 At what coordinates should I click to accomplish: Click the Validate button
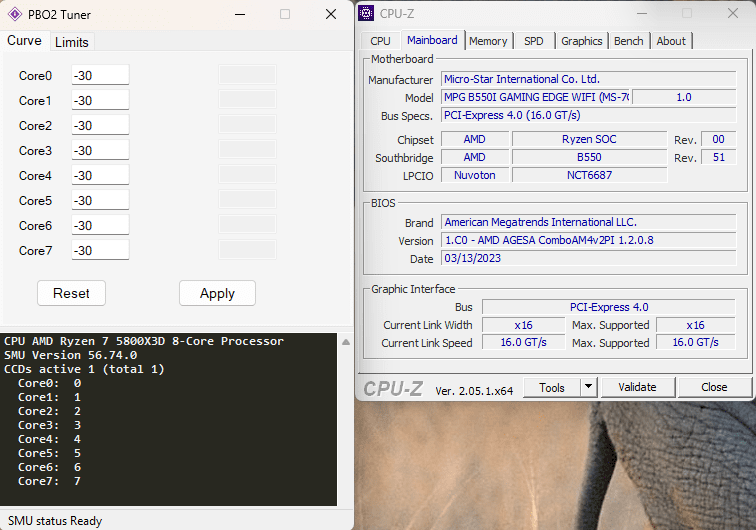pos(637,387)
